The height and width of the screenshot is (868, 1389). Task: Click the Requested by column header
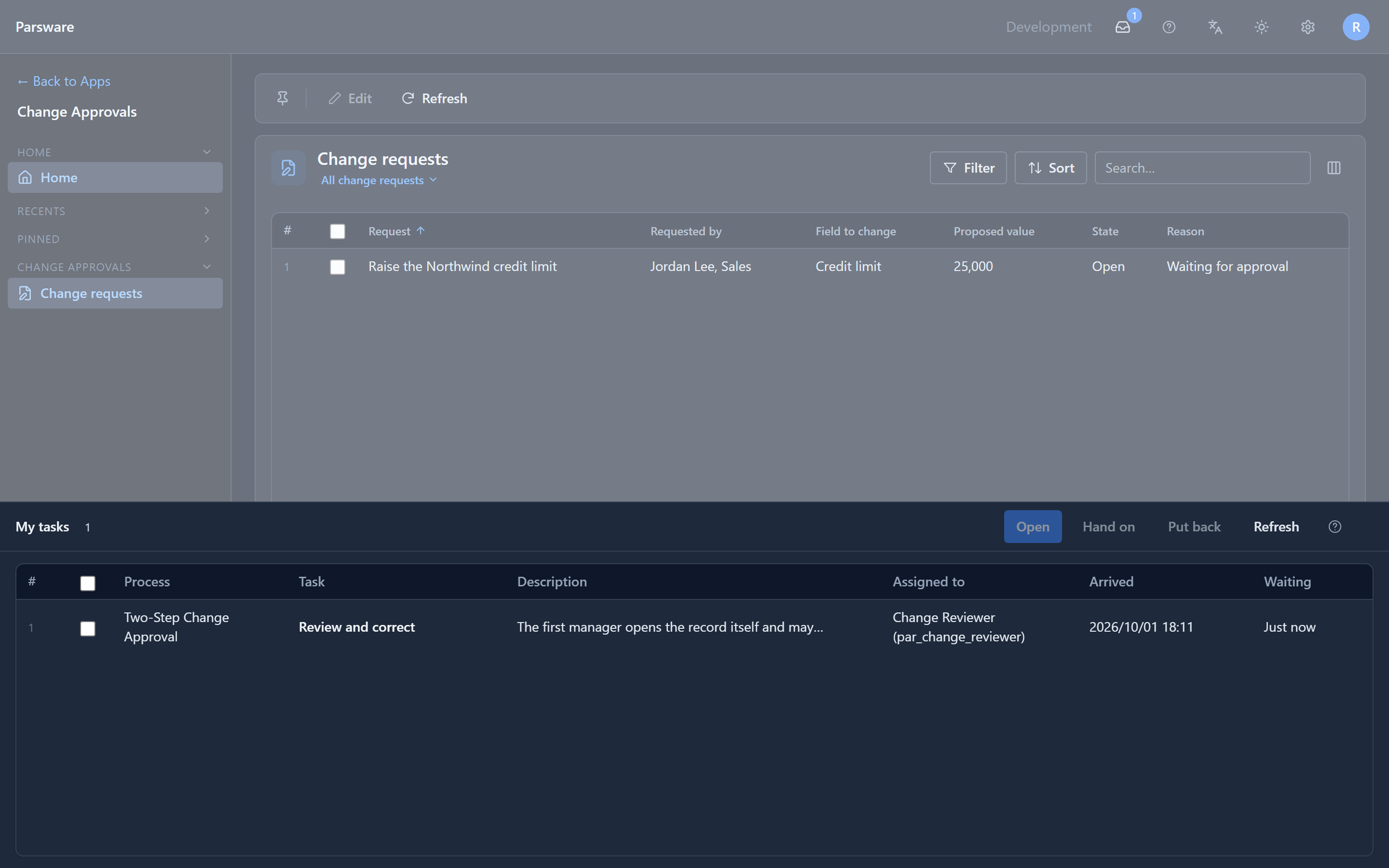[x=686, y=231]
